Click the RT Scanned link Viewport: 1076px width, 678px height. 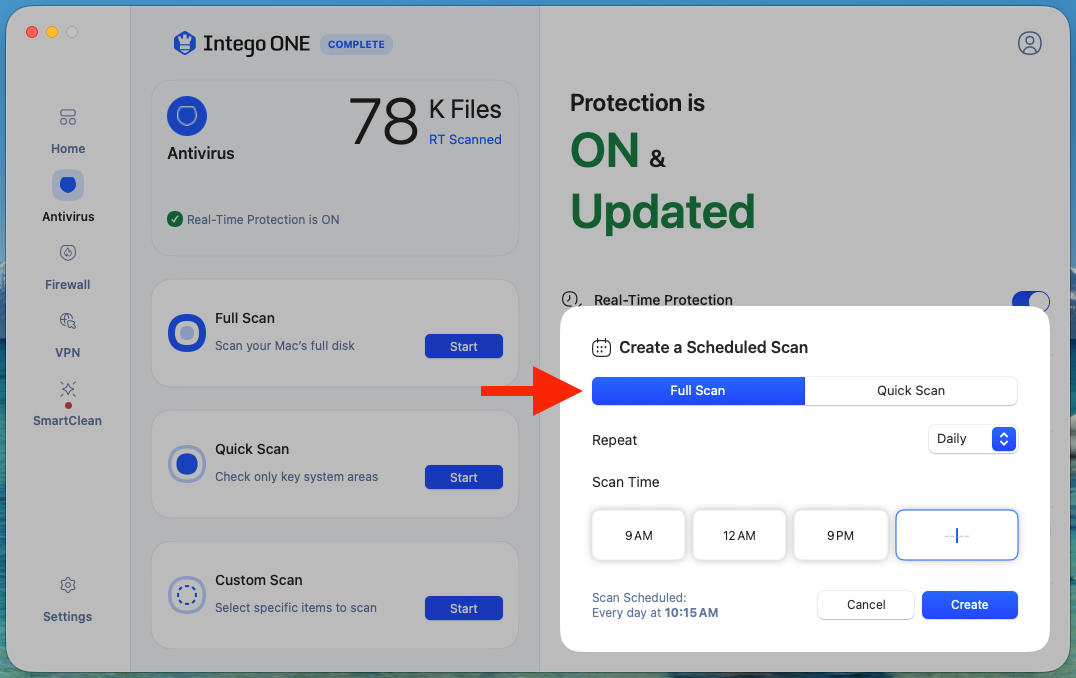click(x=465, y=139)
